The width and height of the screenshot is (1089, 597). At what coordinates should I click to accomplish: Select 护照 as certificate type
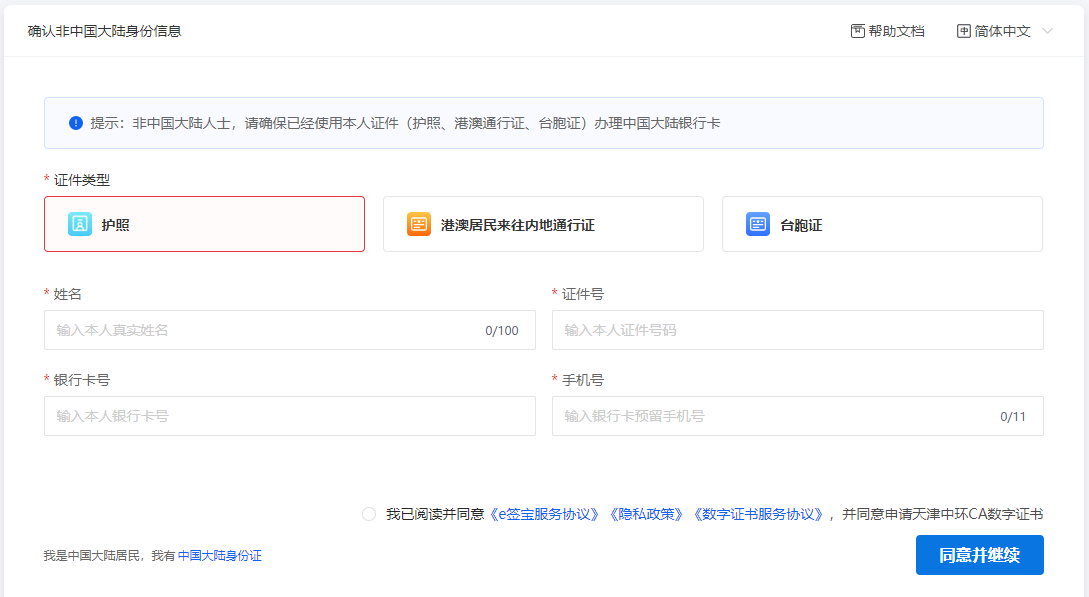click(x=204, y=224)
